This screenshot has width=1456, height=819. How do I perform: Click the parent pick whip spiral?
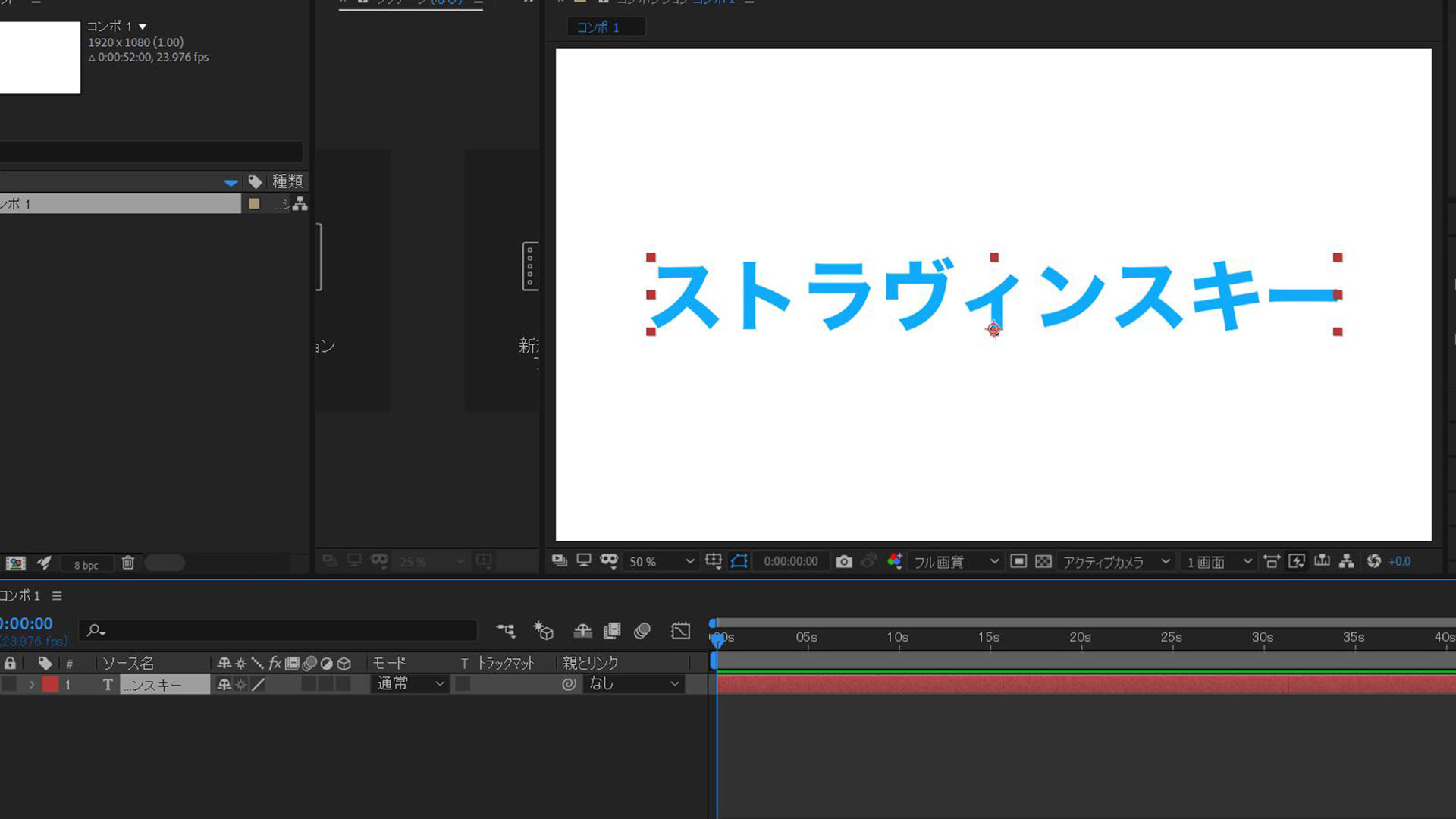click(x=569, y=684)
